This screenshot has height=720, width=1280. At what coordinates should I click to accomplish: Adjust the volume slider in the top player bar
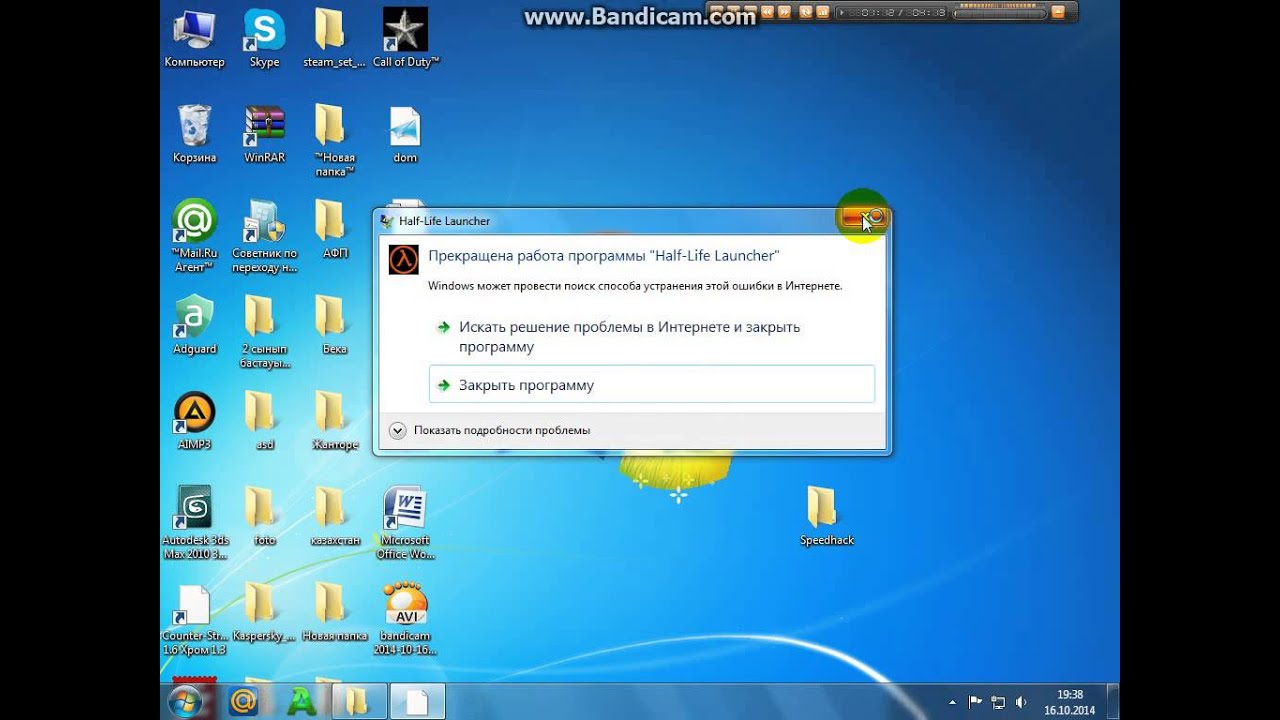tap(999, 13)
